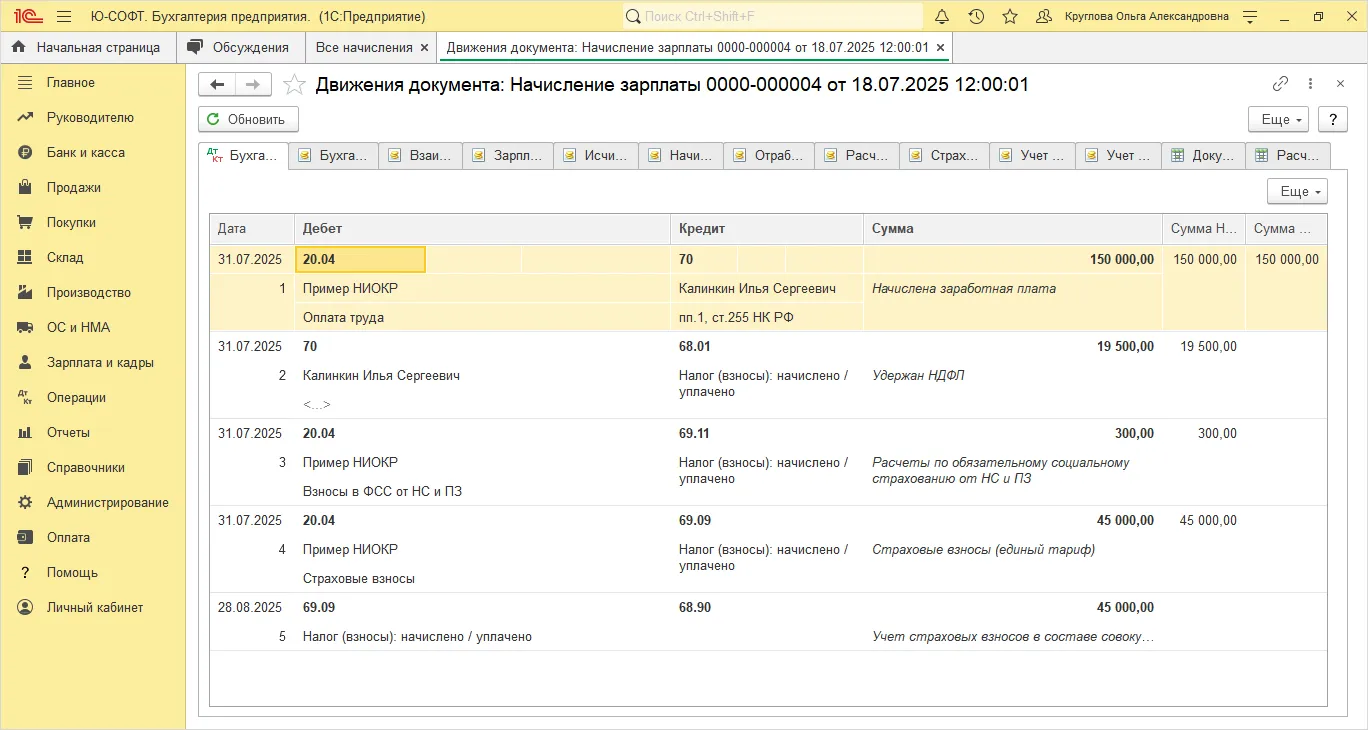
Task: Open Справочники section
Action: (x=93, y=467)
